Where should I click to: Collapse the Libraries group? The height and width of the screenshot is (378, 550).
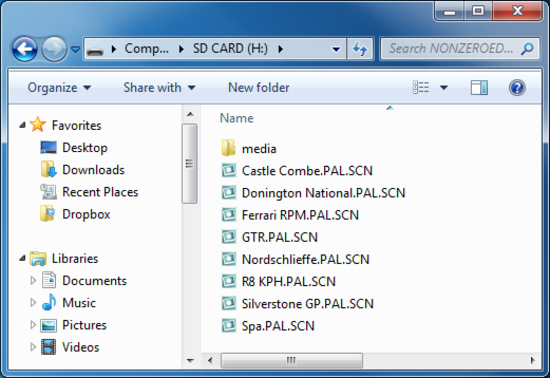(x=22, y=258)
